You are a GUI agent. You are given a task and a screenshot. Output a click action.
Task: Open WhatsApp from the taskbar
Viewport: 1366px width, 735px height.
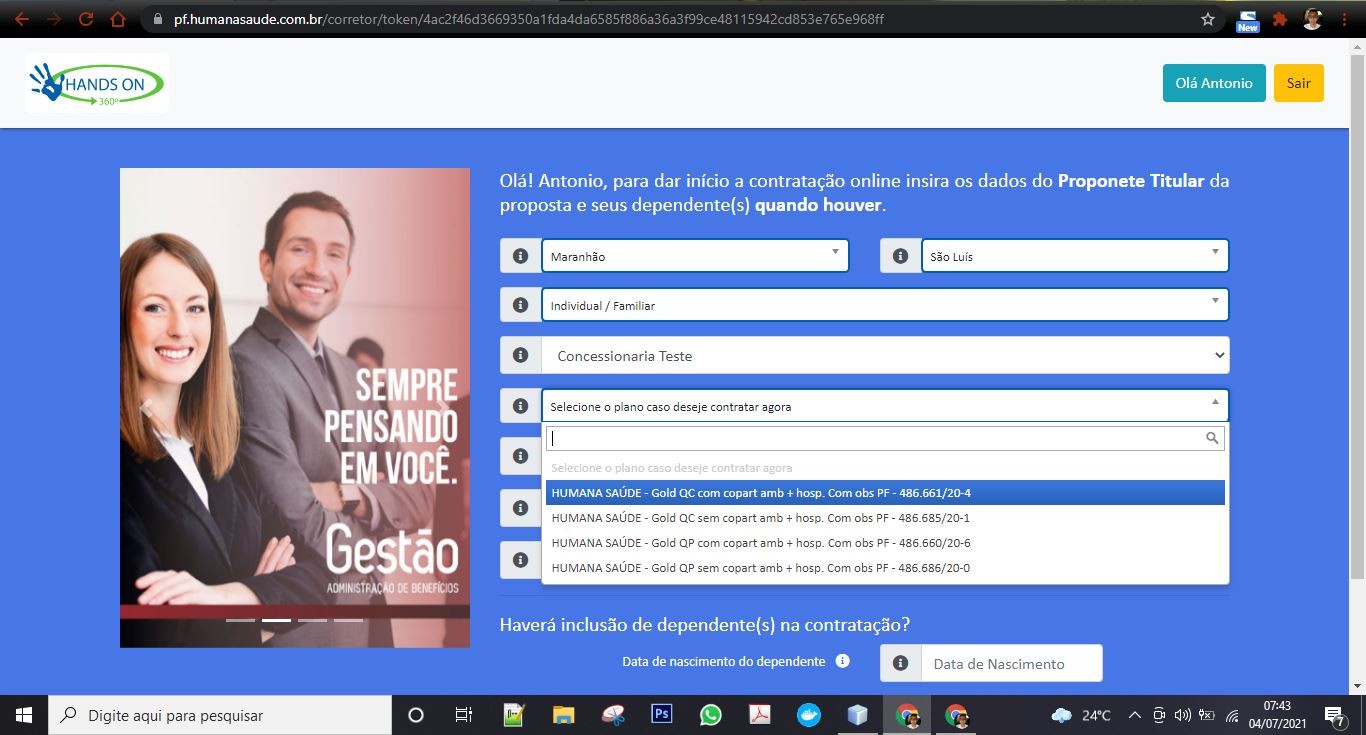click(x=710, y=715)
